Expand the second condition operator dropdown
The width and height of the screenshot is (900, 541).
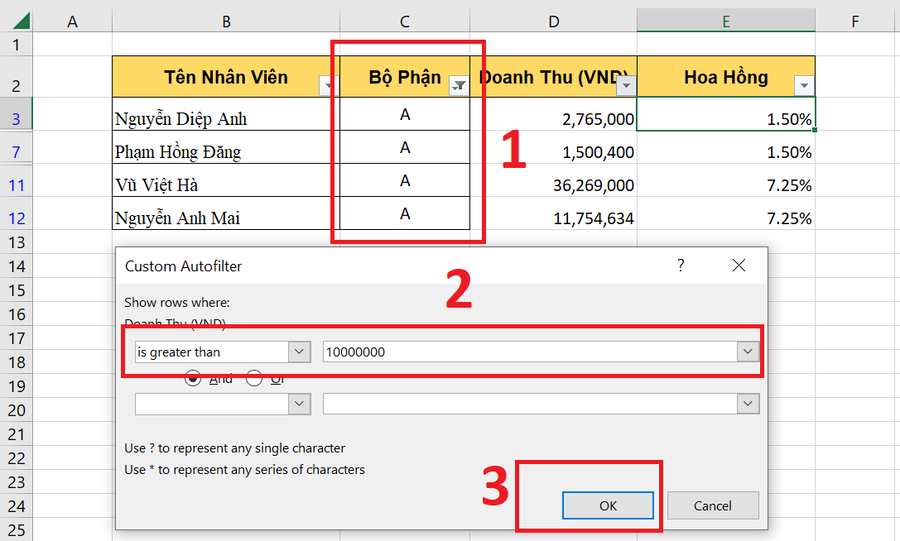click(299, 404)
